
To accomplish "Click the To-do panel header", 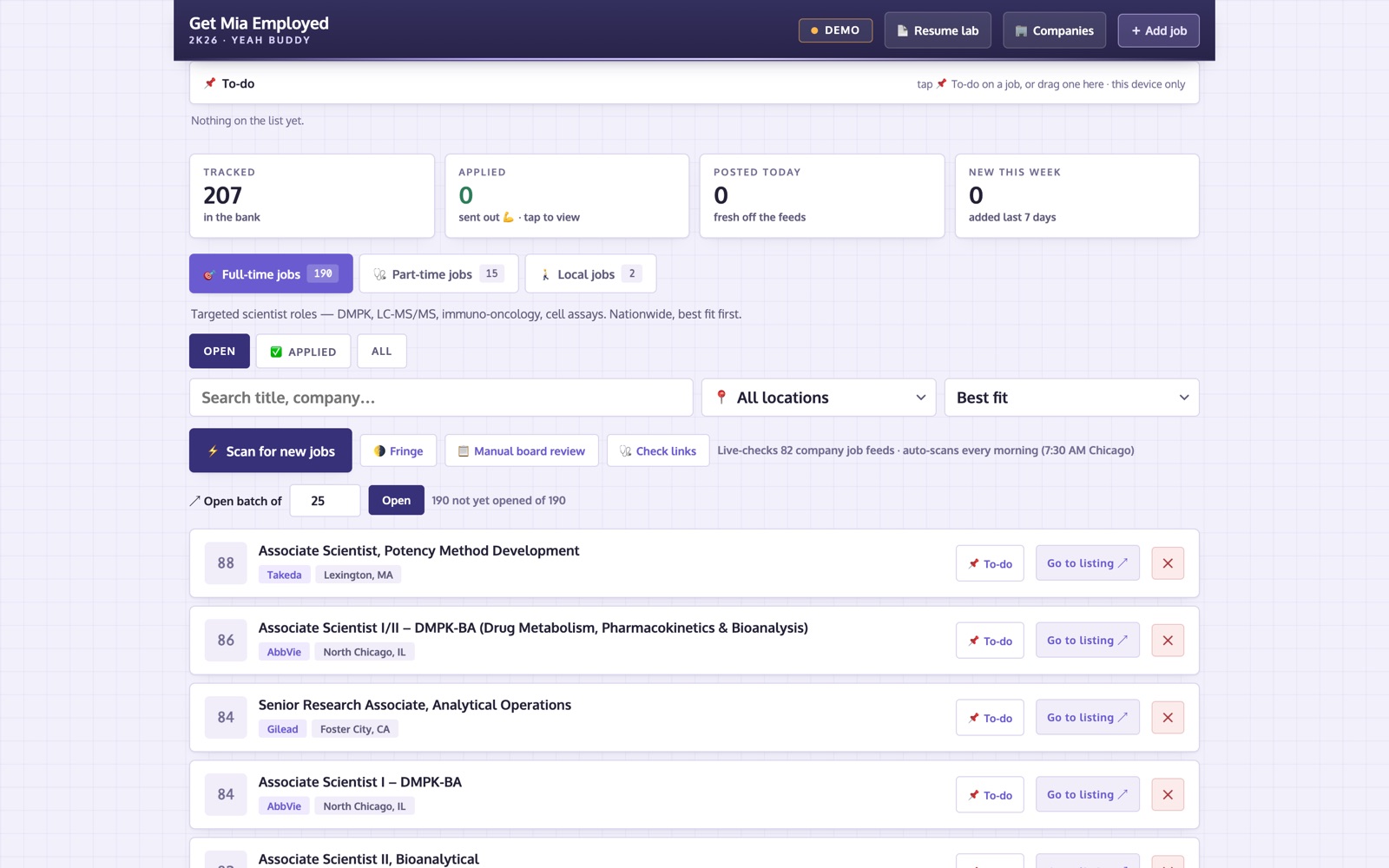I will pyautogui.click(x=694, y=83).
